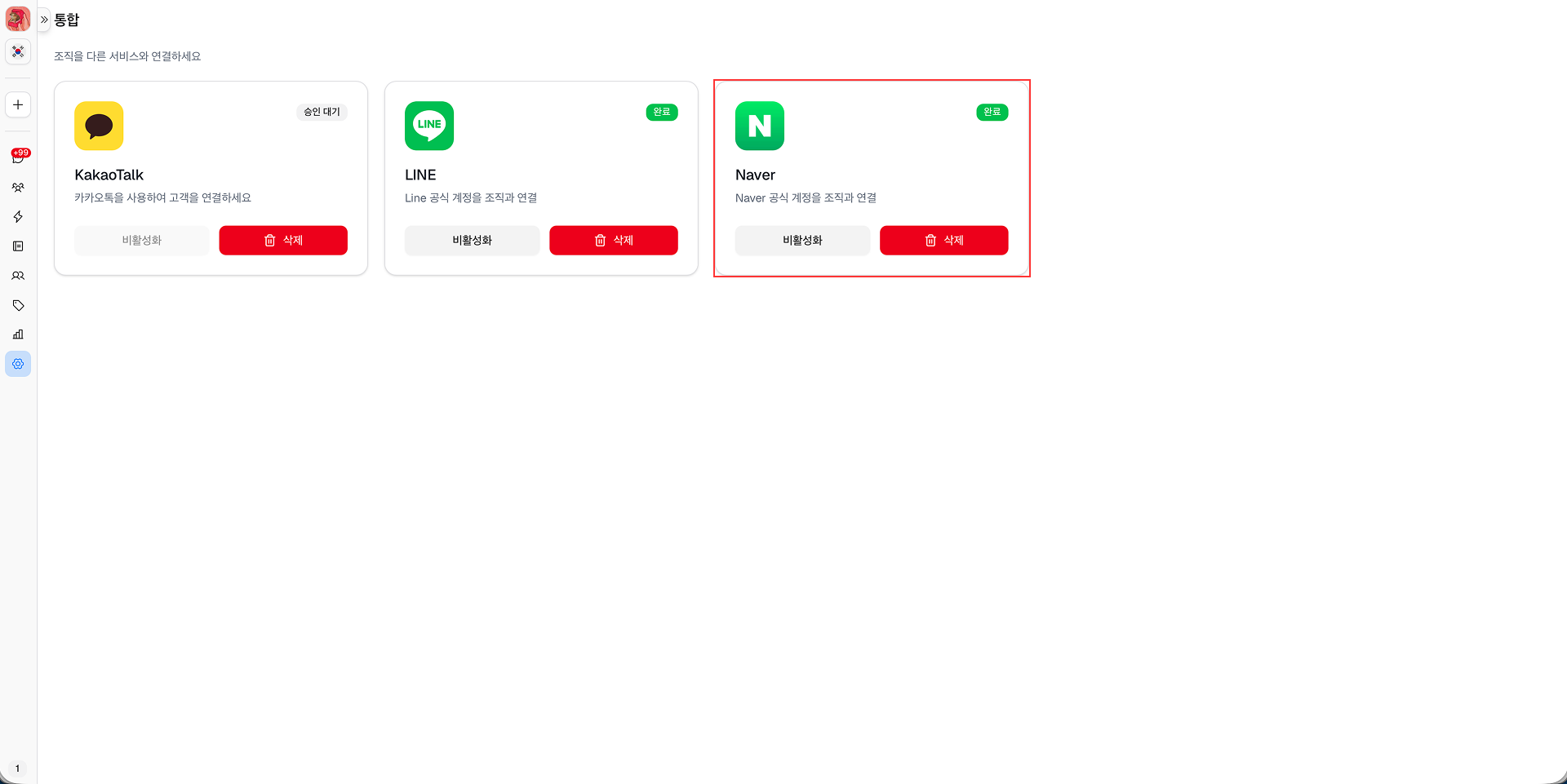Image resolution: width=1567 pixels, height=784 pixels.
Task: Select the contacts icon in the sidebar
Action: tap(18, 275)
